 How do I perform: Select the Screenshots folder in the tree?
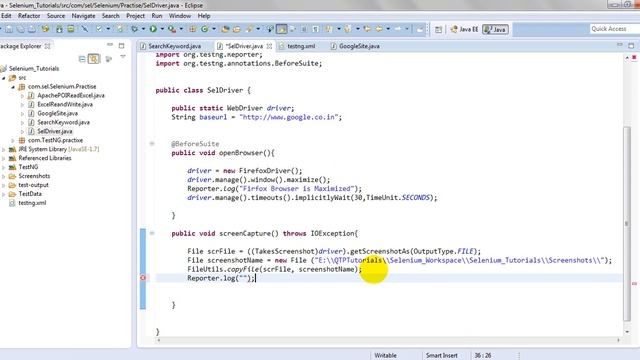pyautogui.click(x=34, y=176)
